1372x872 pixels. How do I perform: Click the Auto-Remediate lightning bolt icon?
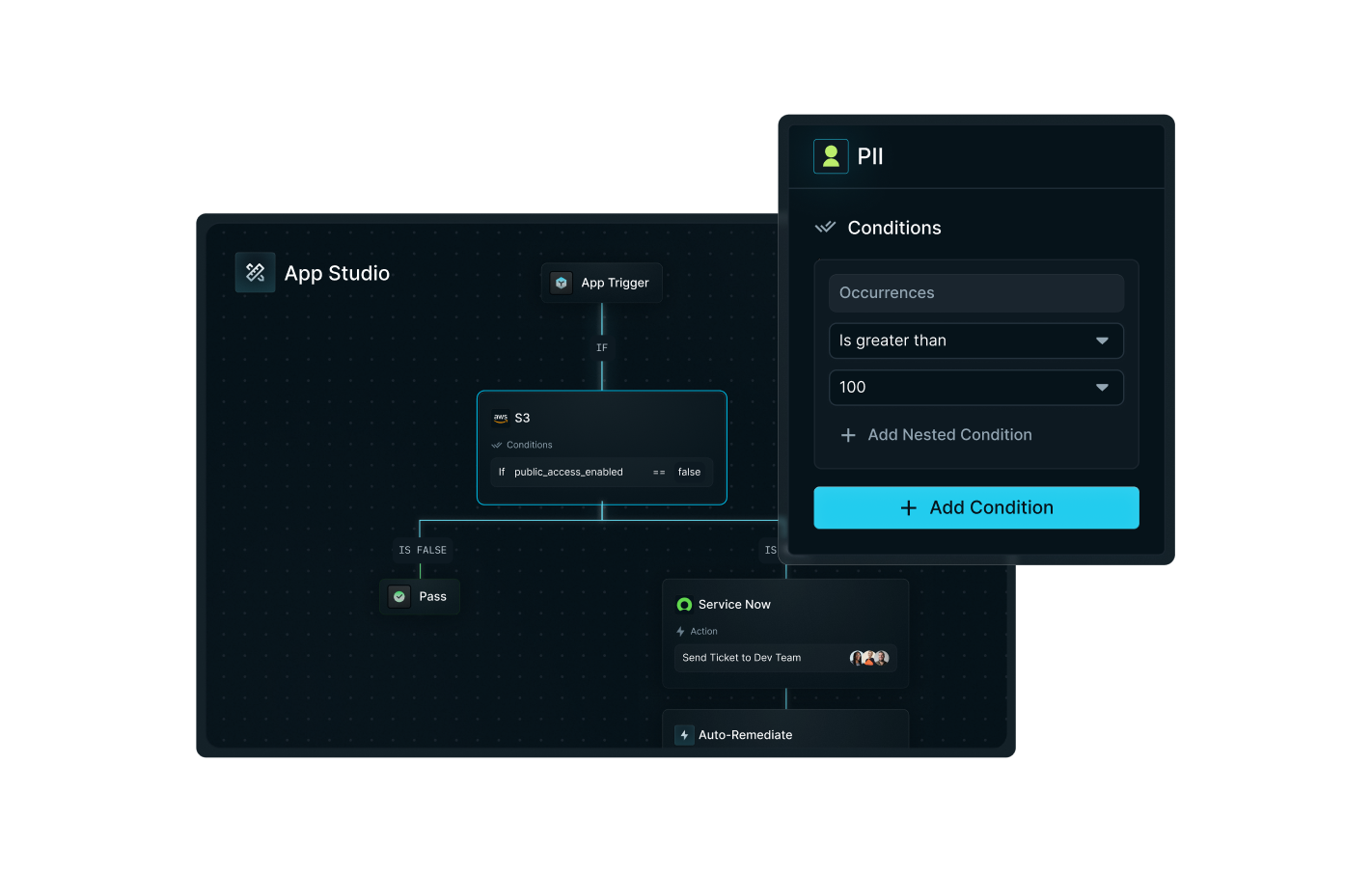coord(684,734)
